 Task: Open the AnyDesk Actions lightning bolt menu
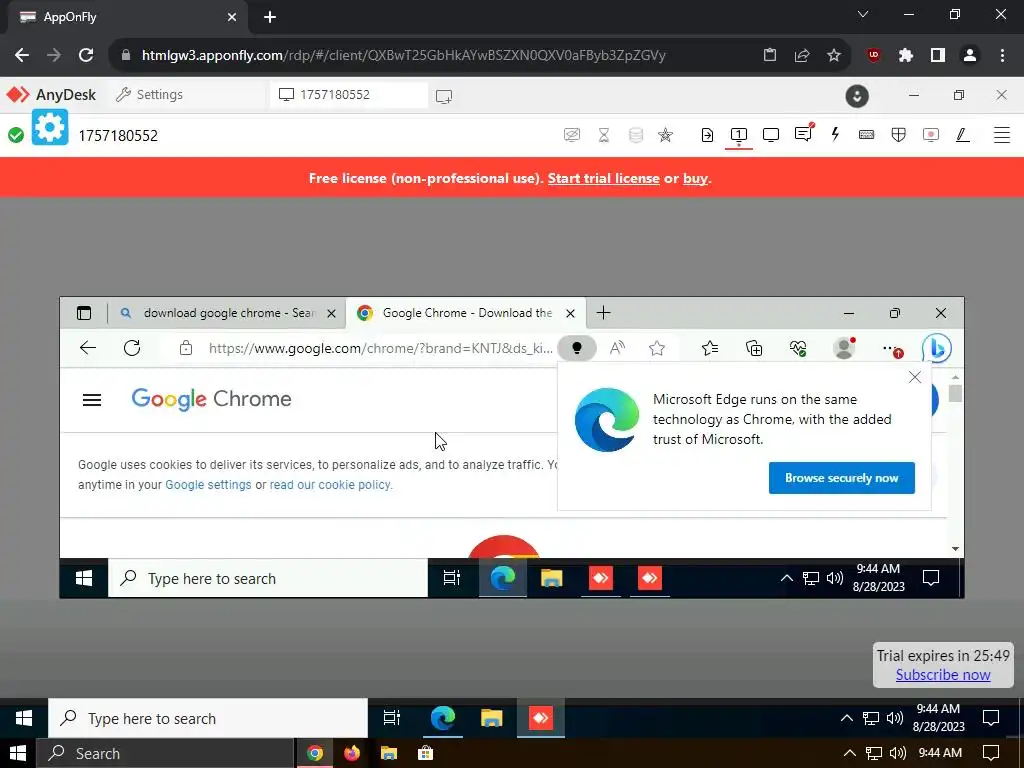pos(835,135)
